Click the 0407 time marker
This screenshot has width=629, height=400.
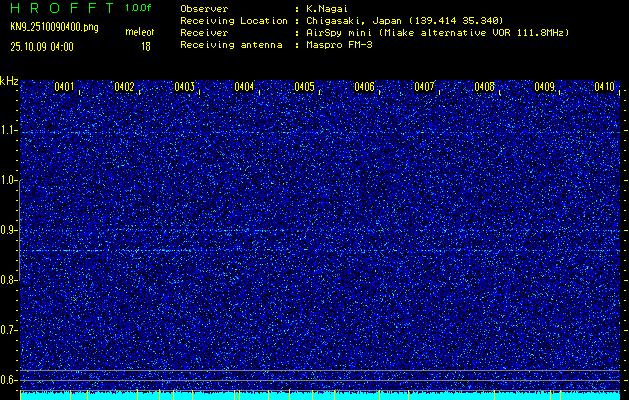[424, 87]
